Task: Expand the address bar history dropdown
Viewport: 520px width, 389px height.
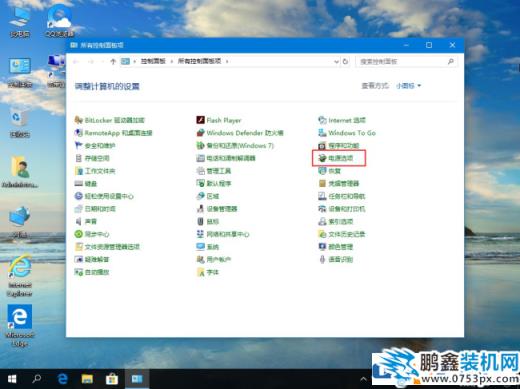Action: tap(336, 62)
